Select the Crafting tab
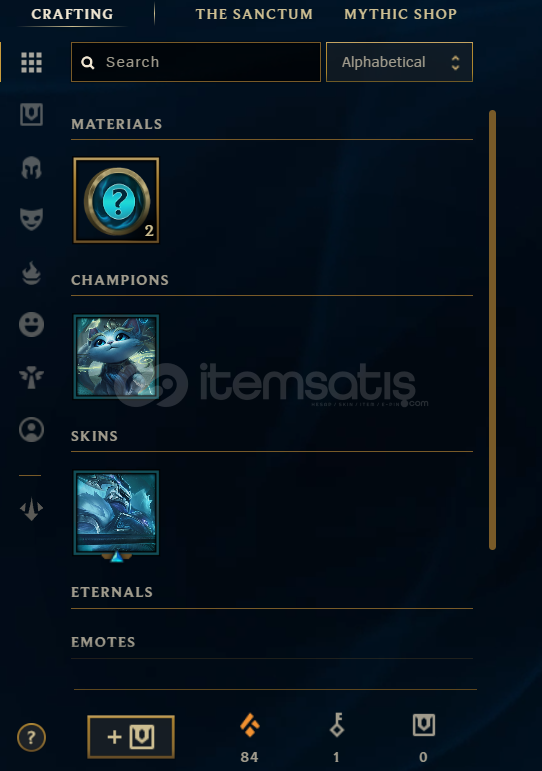The image size is (542, 771). point(72,14)
